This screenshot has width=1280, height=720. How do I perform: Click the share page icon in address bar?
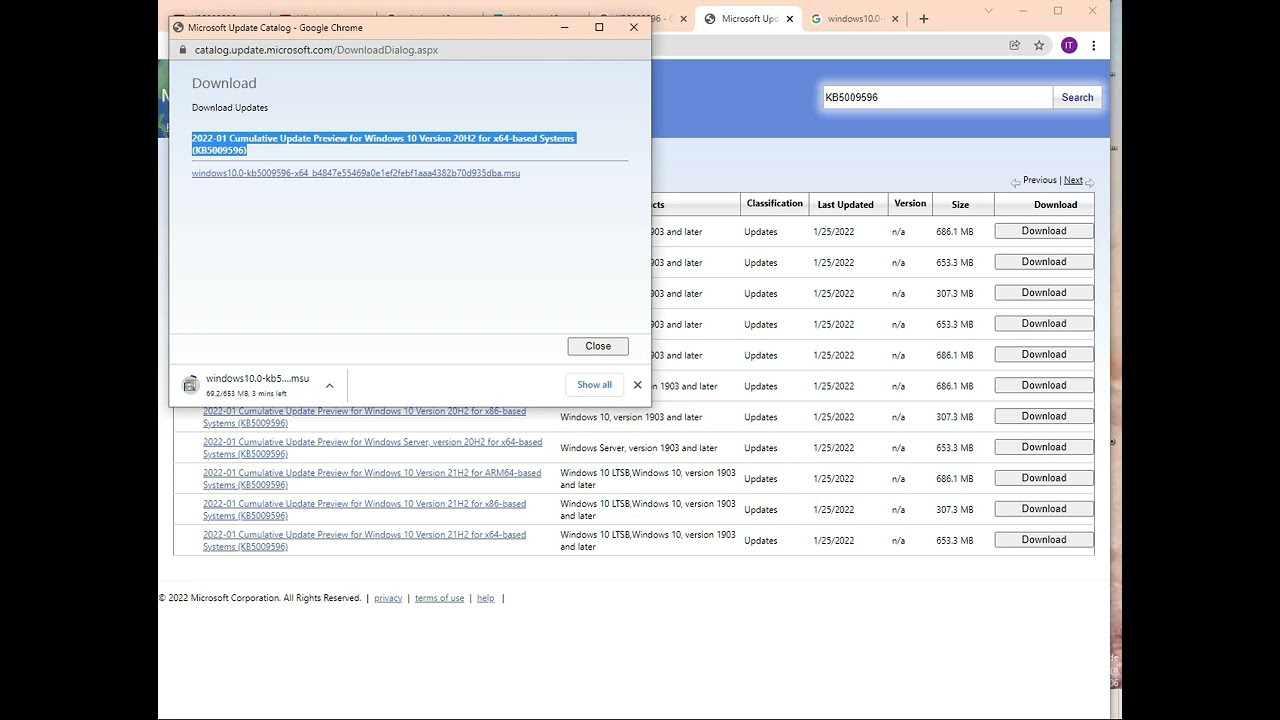click(1015, 45)
